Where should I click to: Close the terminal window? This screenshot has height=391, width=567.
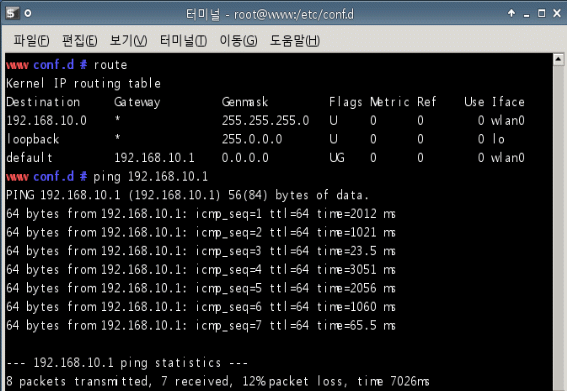pos(557,13)
